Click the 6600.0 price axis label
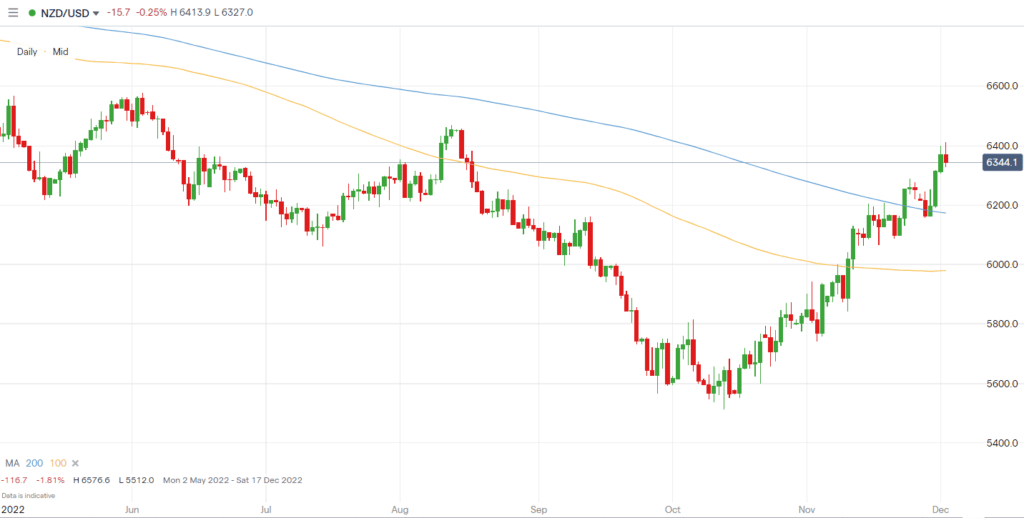1024x518 pixels. (x=1002, y=86)
